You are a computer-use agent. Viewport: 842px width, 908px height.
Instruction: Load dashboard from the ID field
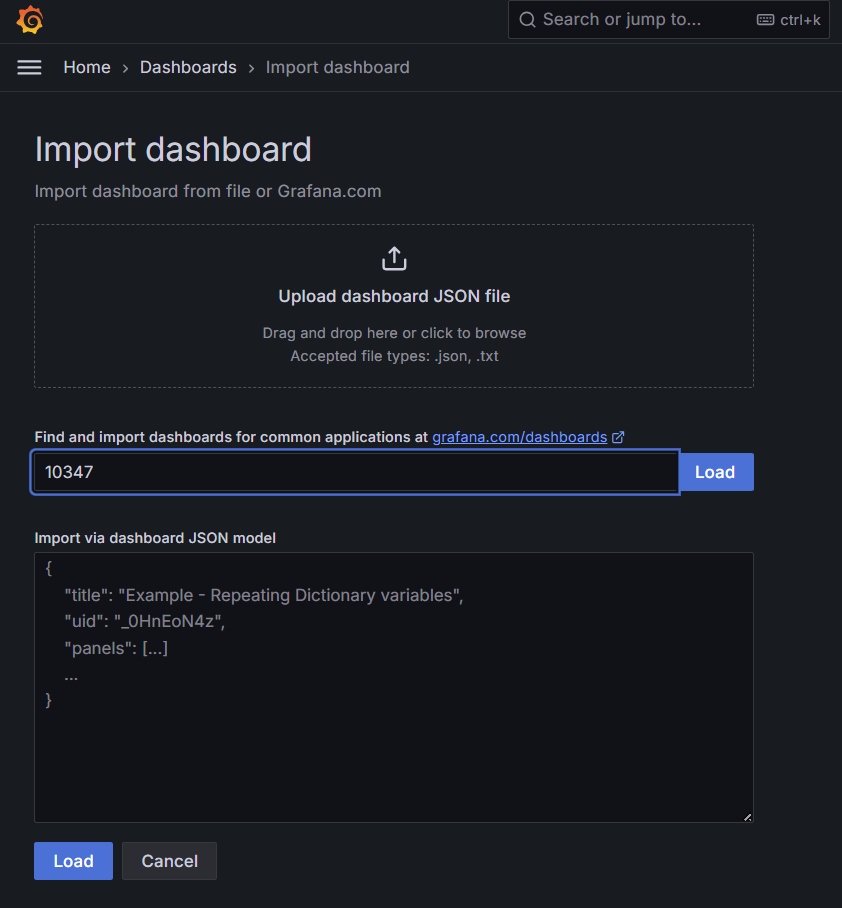[x=716, y=472]
